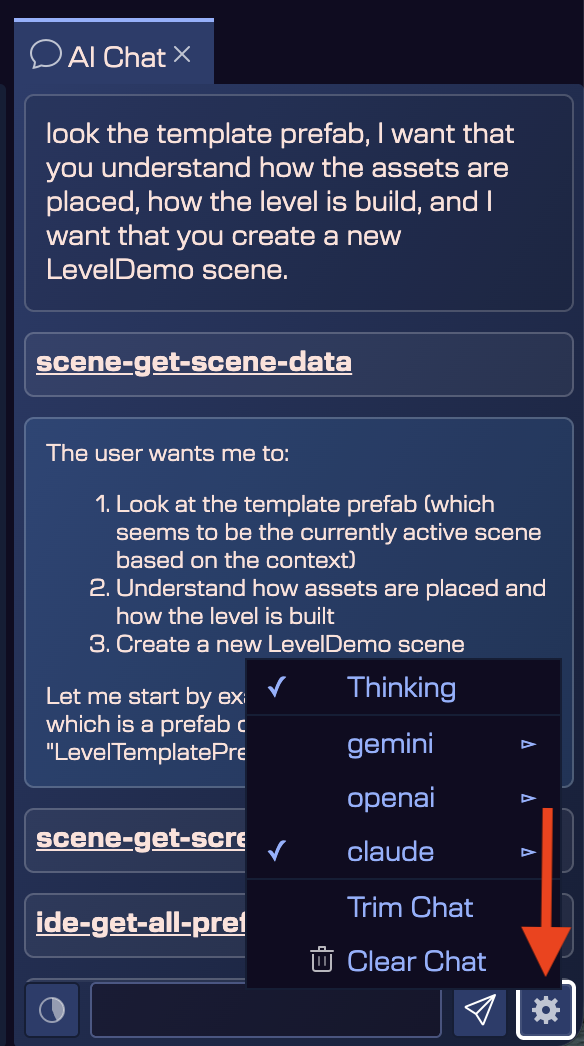Click the contrast icon left of the input
The width and height of the screenshot is (584, 1046).
click(x=51, y=1010)
